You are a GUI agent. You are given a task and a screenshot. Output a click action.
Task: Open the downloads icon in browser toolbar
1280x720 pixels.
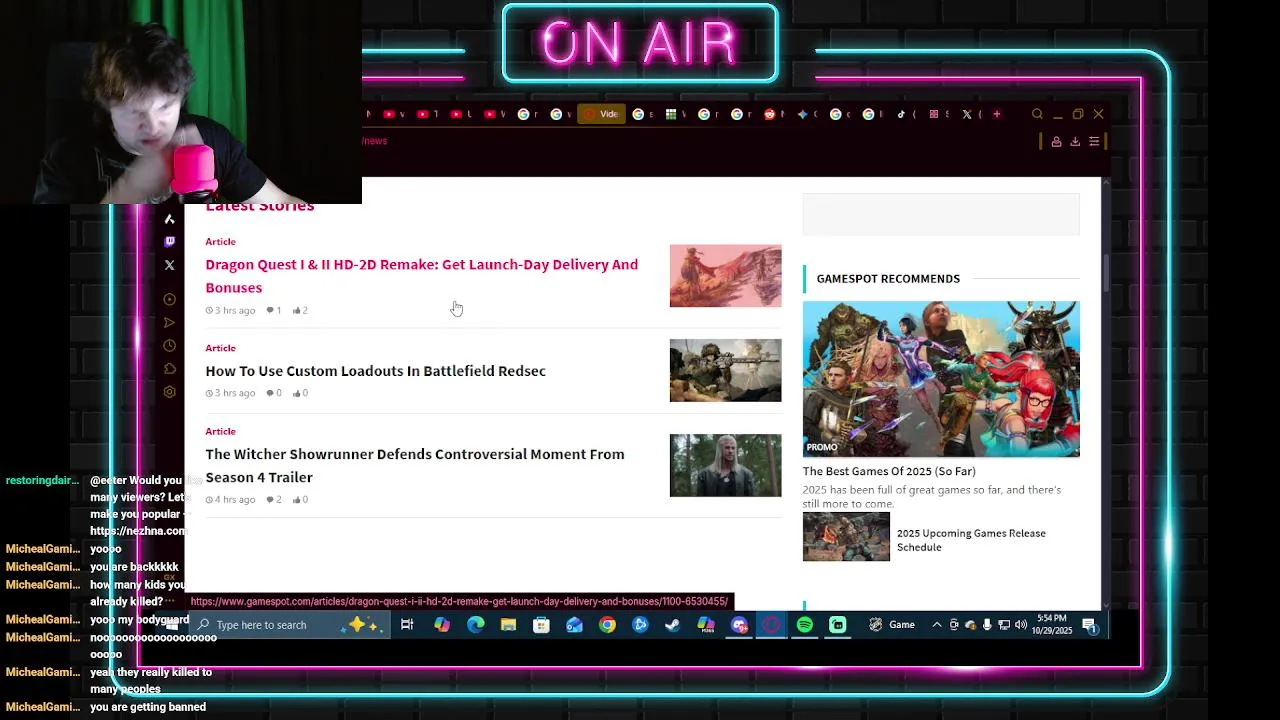(1075, 142)
